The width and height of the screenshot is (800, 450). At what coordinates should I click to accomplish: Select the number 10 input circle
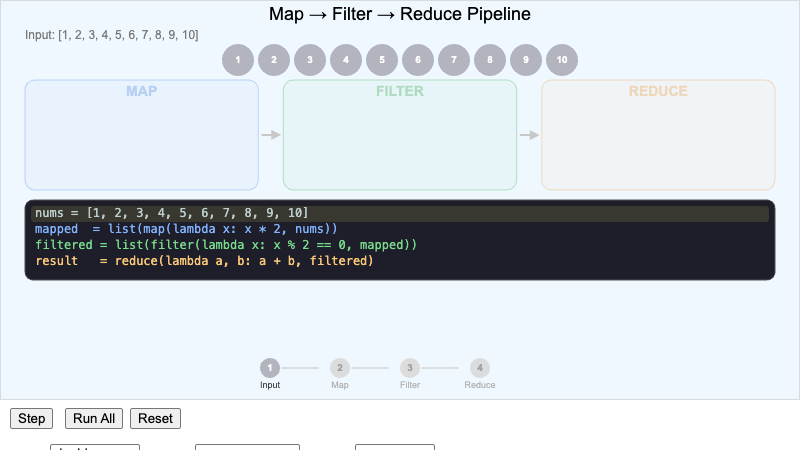pos(562,60)
